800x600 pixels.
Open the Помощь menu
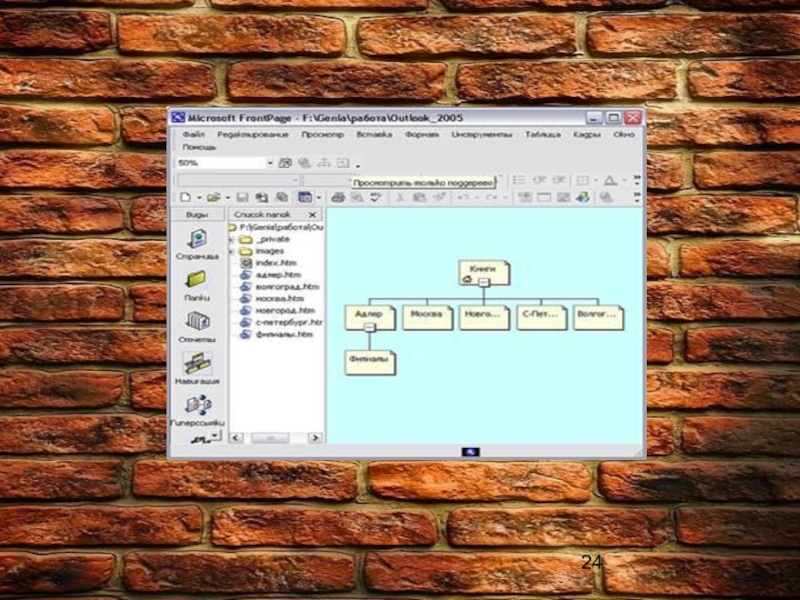(199, 147)
